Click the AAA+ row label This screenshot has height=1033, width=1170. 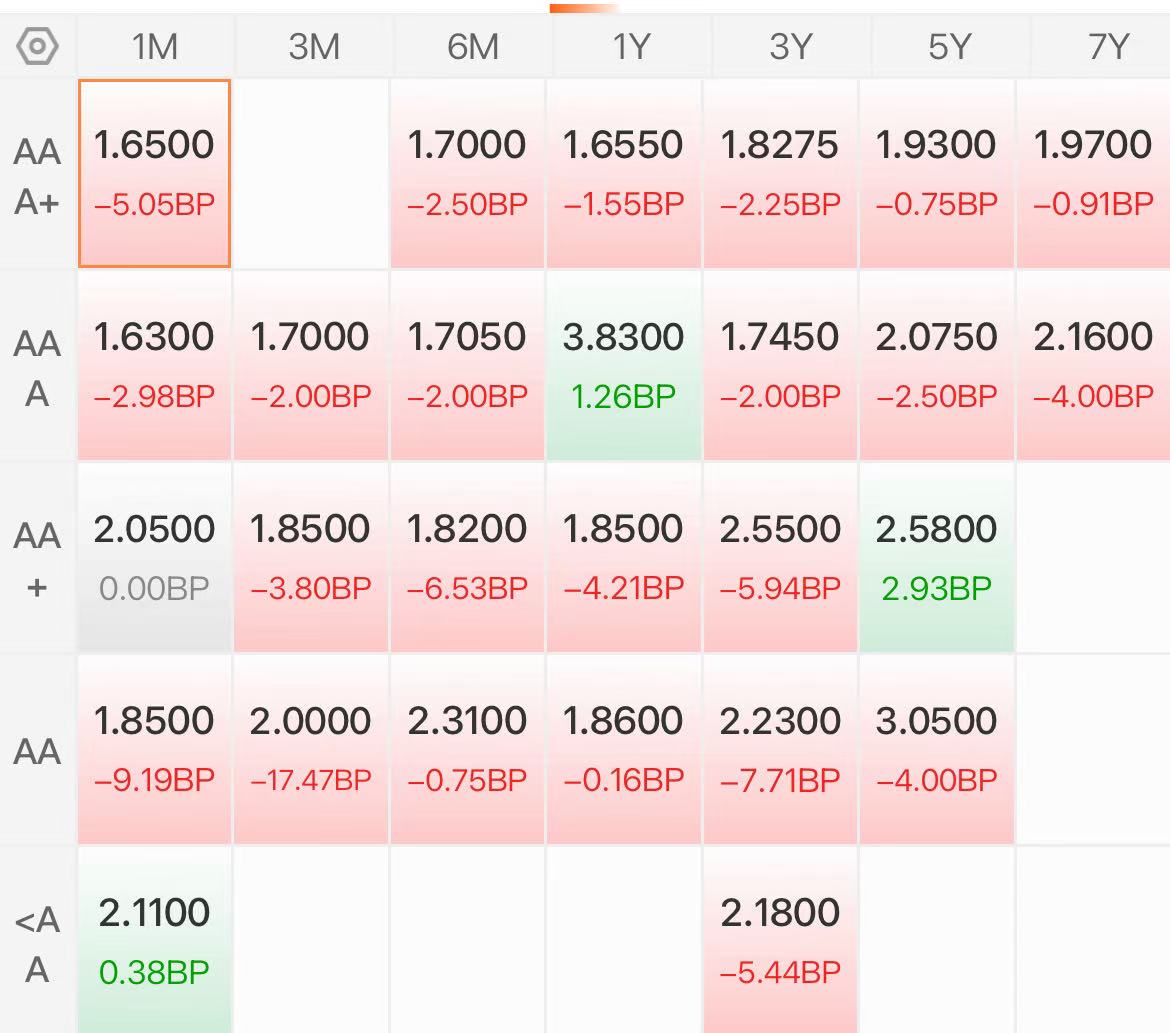(x=37, y=176)
